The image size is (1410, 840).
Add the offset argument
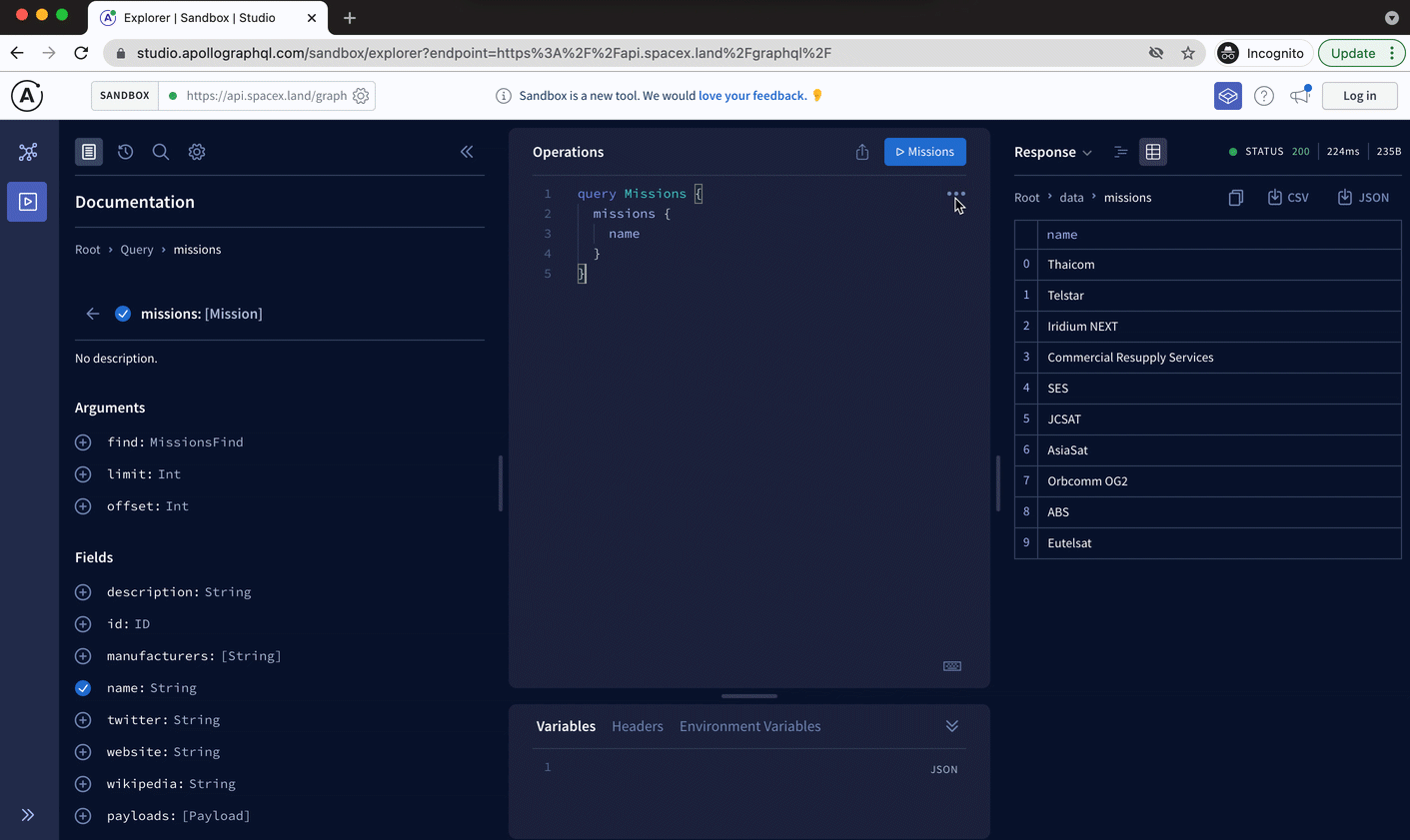click(83, 506)
